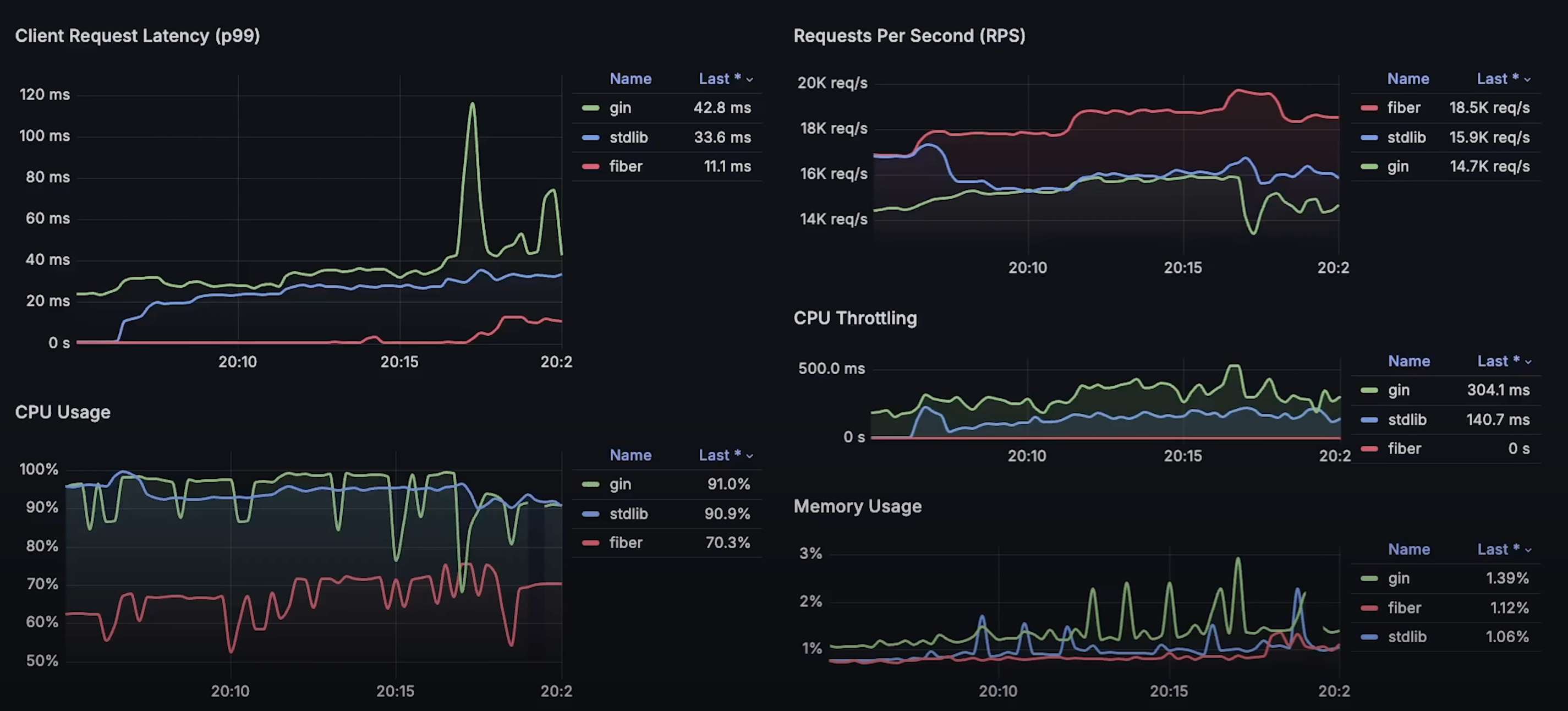Viewport: 1568px width, 711px height.
Task: Sort Latency legend by Last column chevron
Action: (x=750, y=80)
